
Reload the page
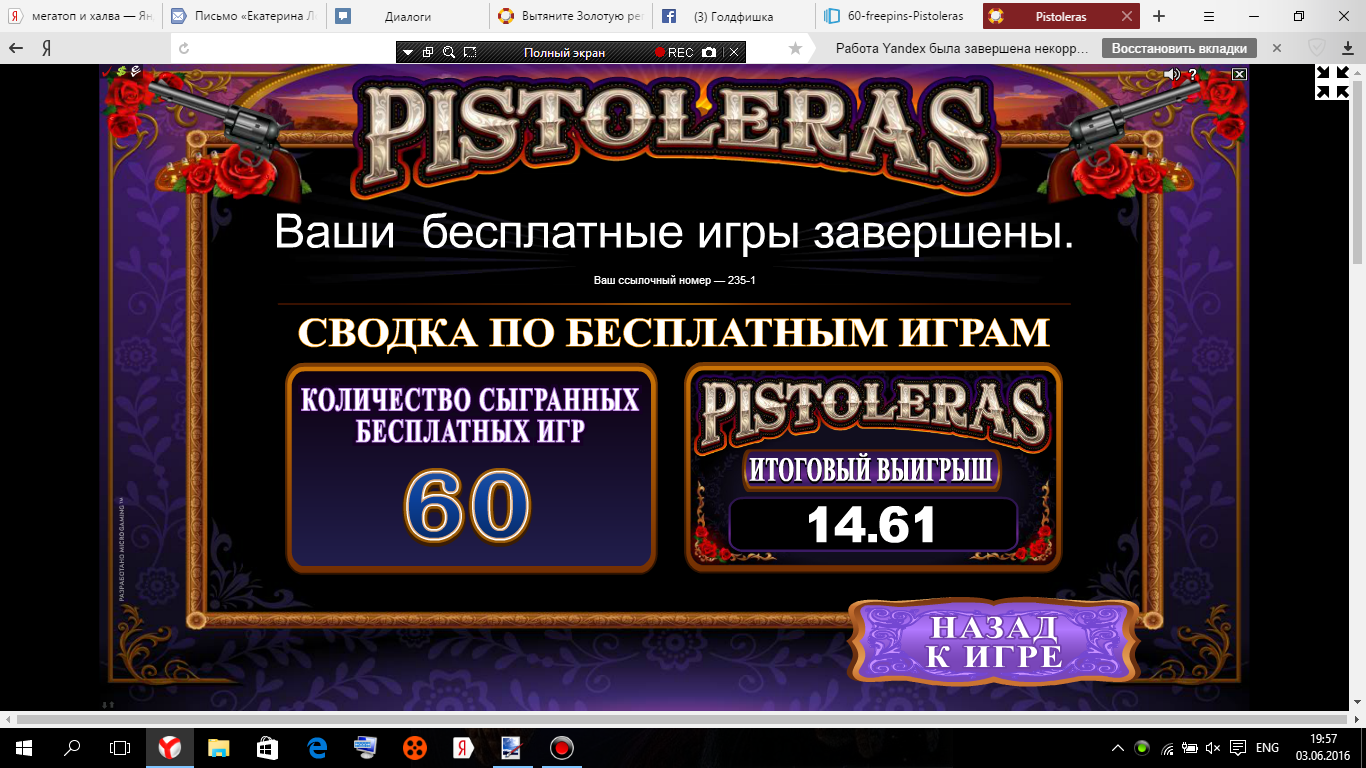pyautogui.click(x=183, y=48)
